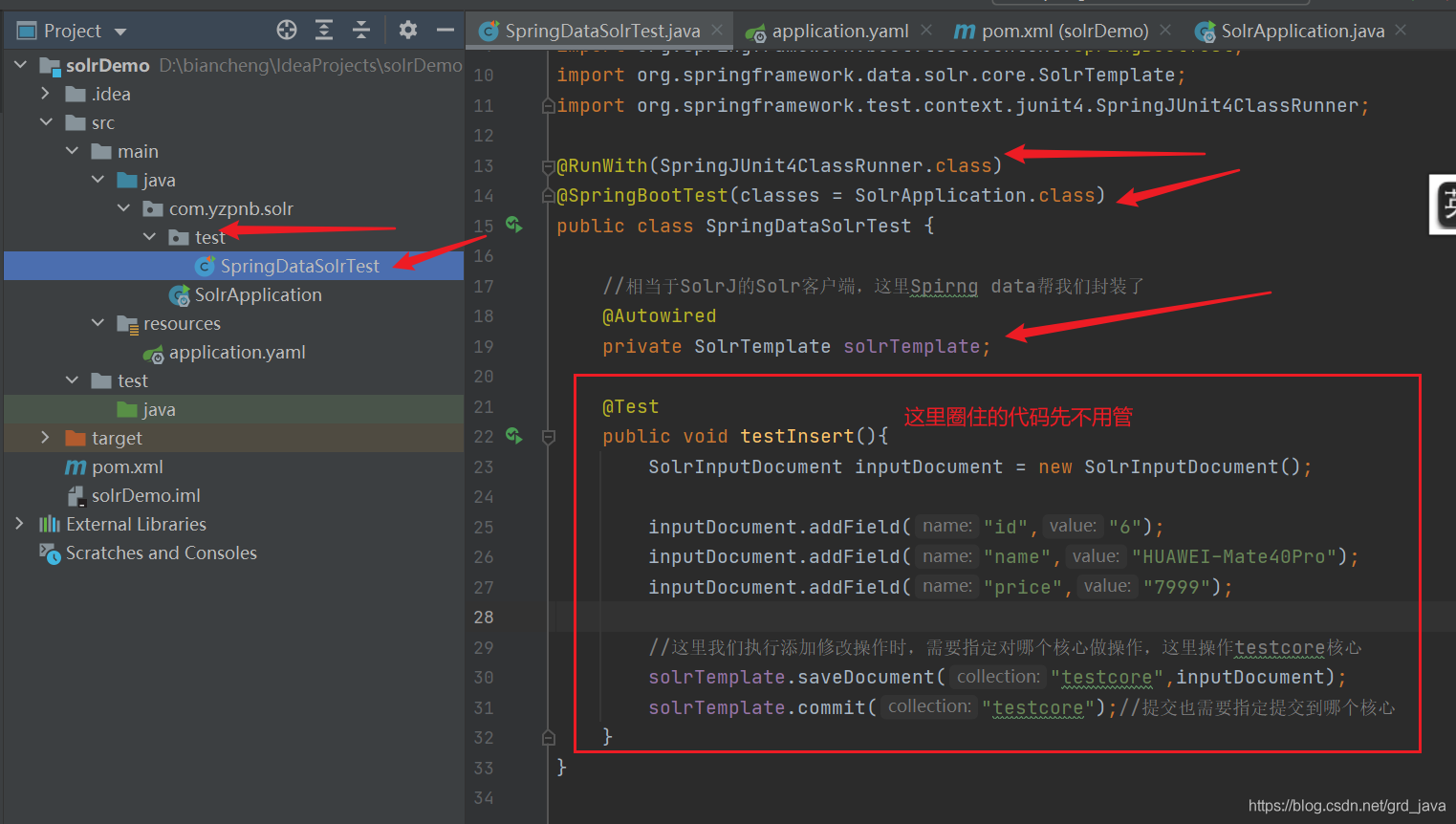Image resolution: width=1456 pixels, height=824 pixels.
Task: Collapse the main folder
Action: click(72, 151)
